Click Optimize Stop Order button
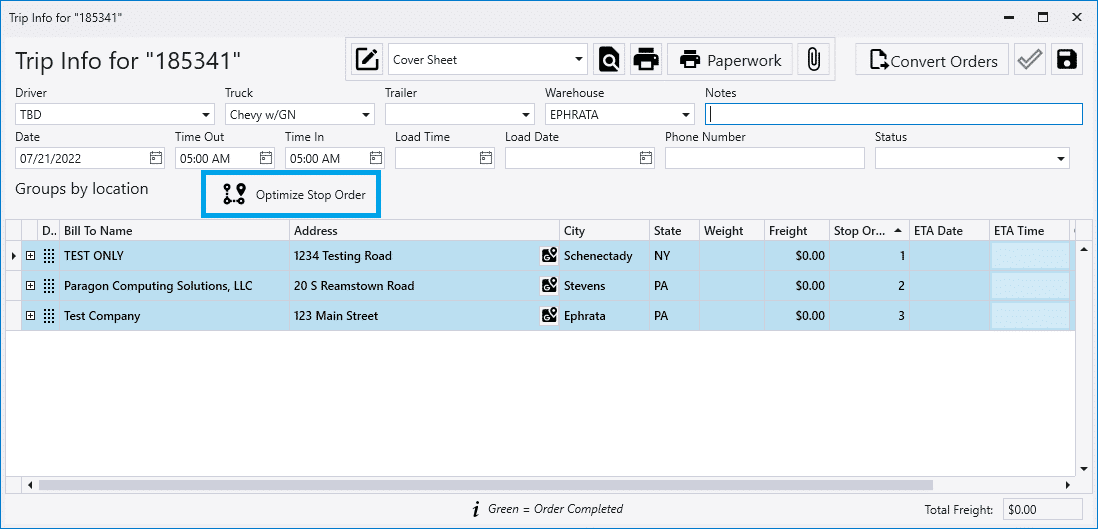 point(292,194)
